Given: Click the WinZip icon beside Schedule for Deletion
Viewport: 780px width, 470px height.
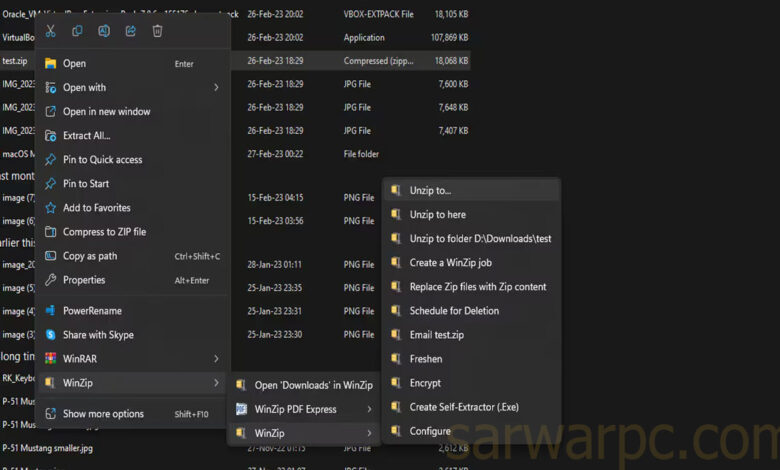Looking at the screenshot, I should point(396,310).
